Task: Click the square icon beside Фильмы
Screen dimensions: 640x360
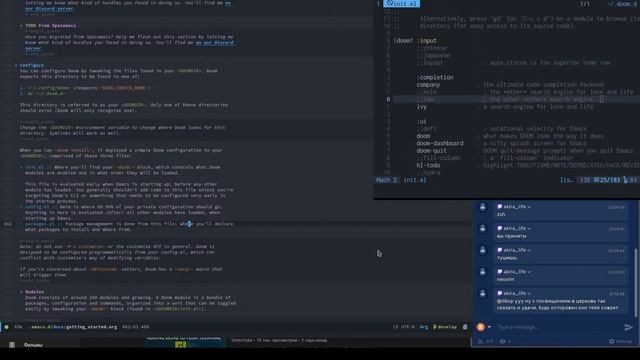Action: [x=12, y=345]
